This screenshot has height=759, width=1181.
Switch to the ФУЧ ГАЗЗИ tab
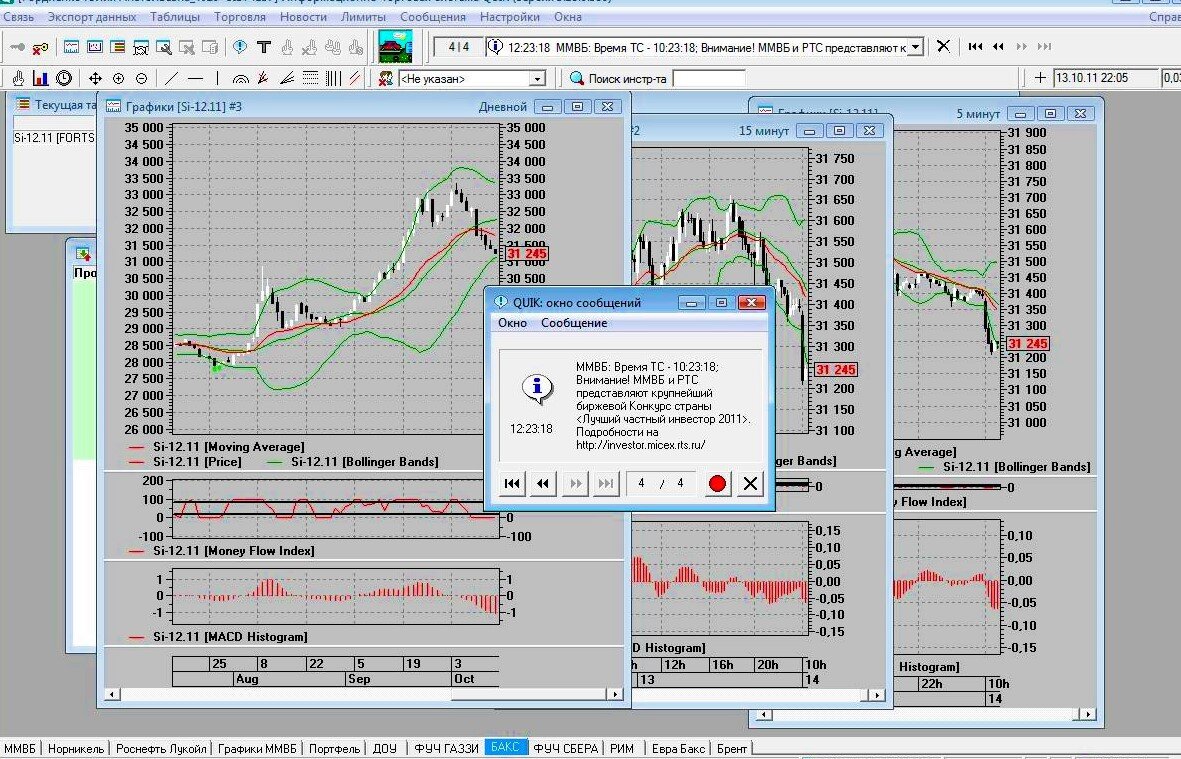(447, 748)
